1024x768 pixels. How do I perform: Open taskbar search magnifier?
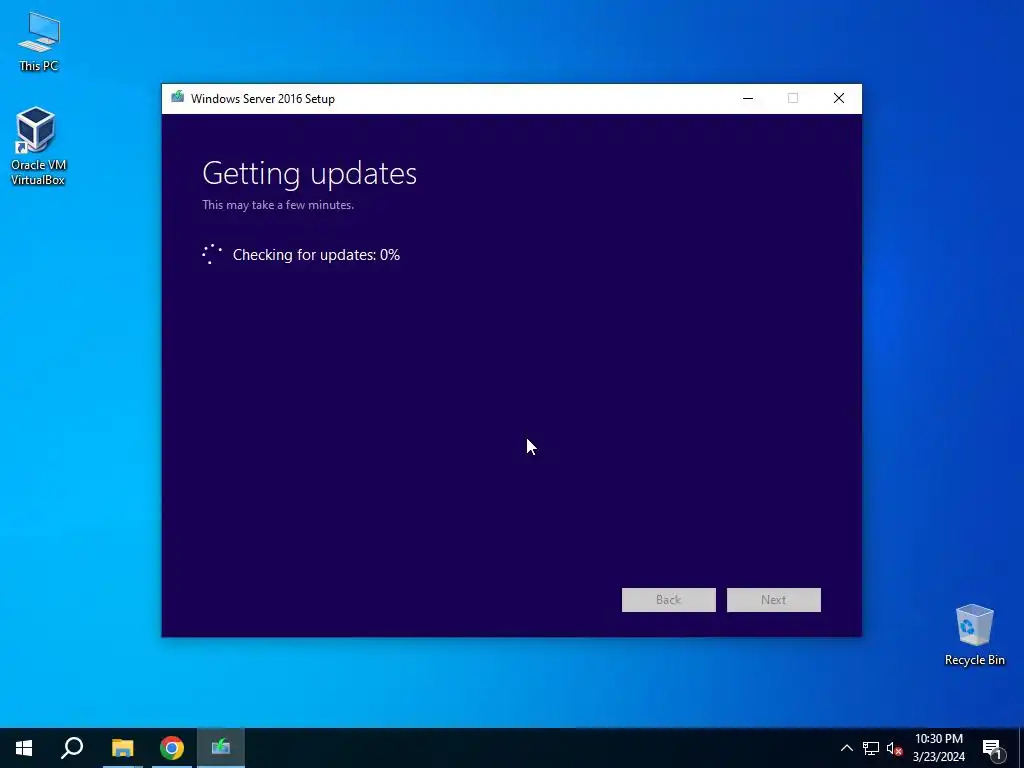[72, 748]
